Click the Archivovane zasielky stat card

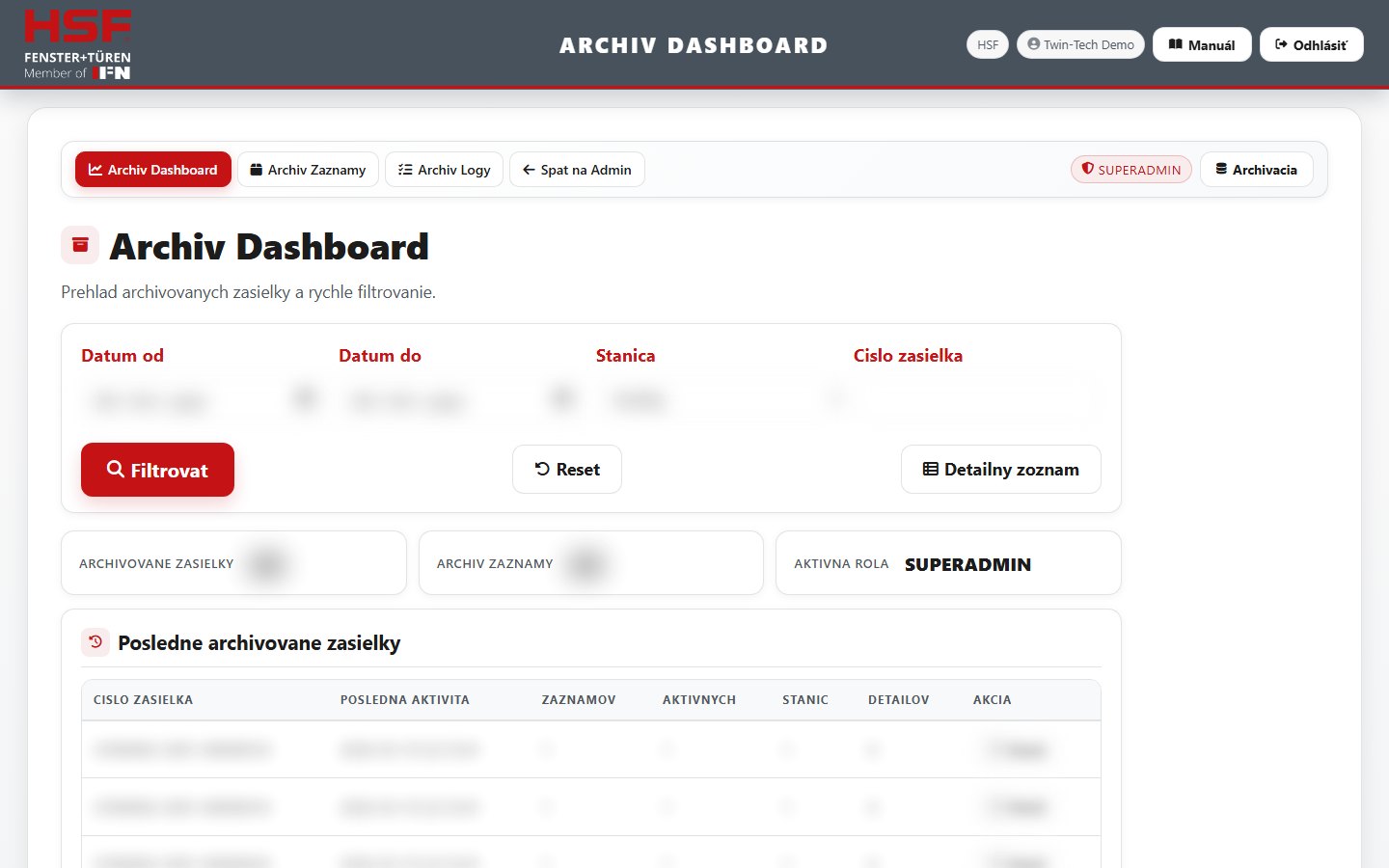[x=233, y=563]
